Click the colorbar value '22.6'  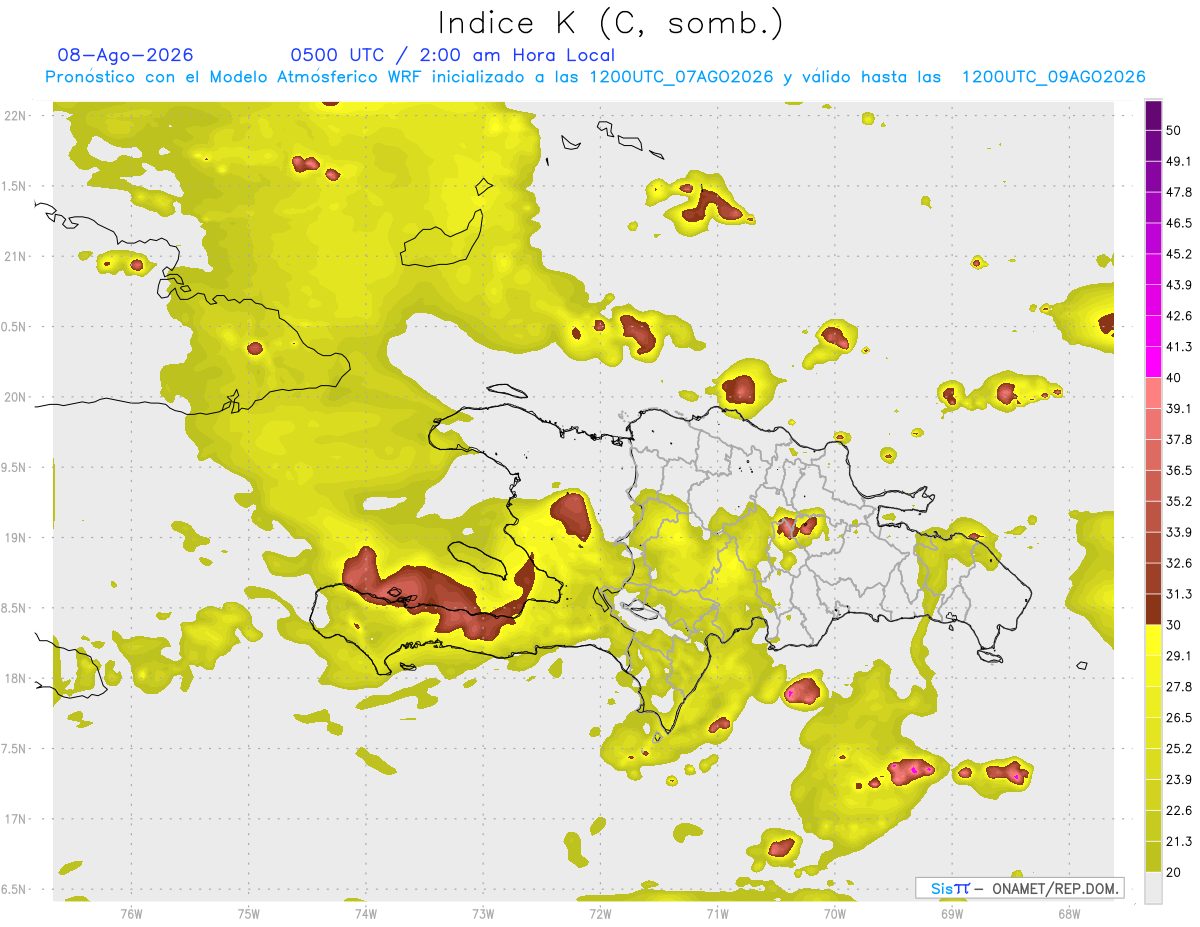(1179, 811)
